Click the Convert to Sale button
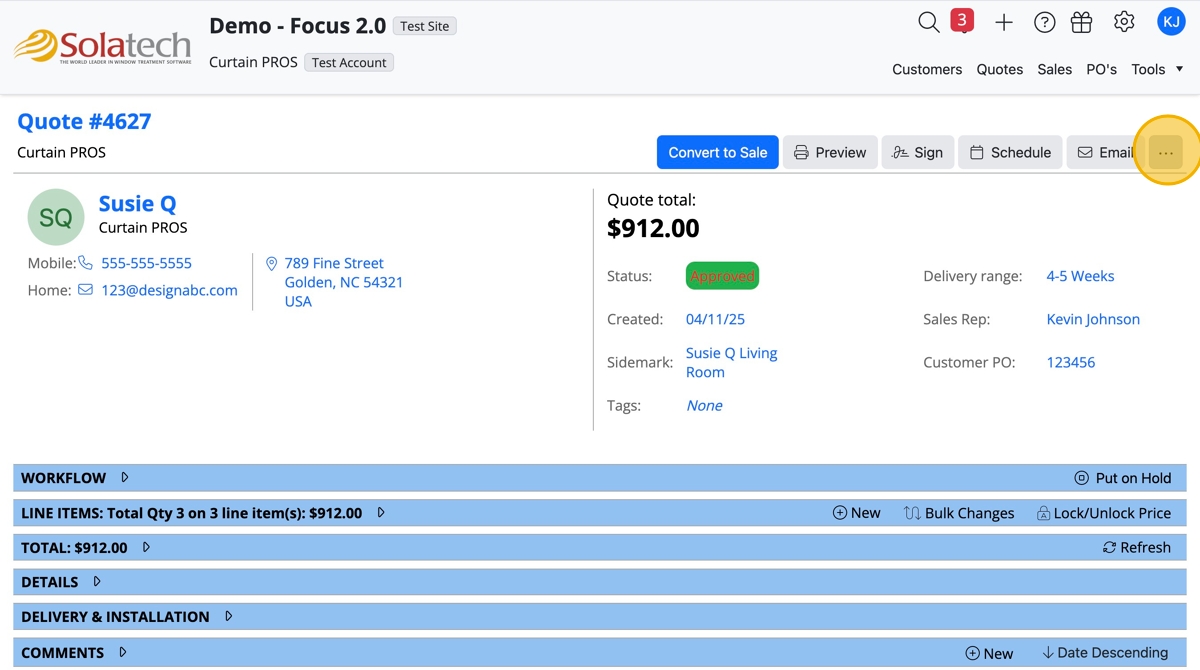Viewport: 1200px width, 670px height. (x=717, y=152)
